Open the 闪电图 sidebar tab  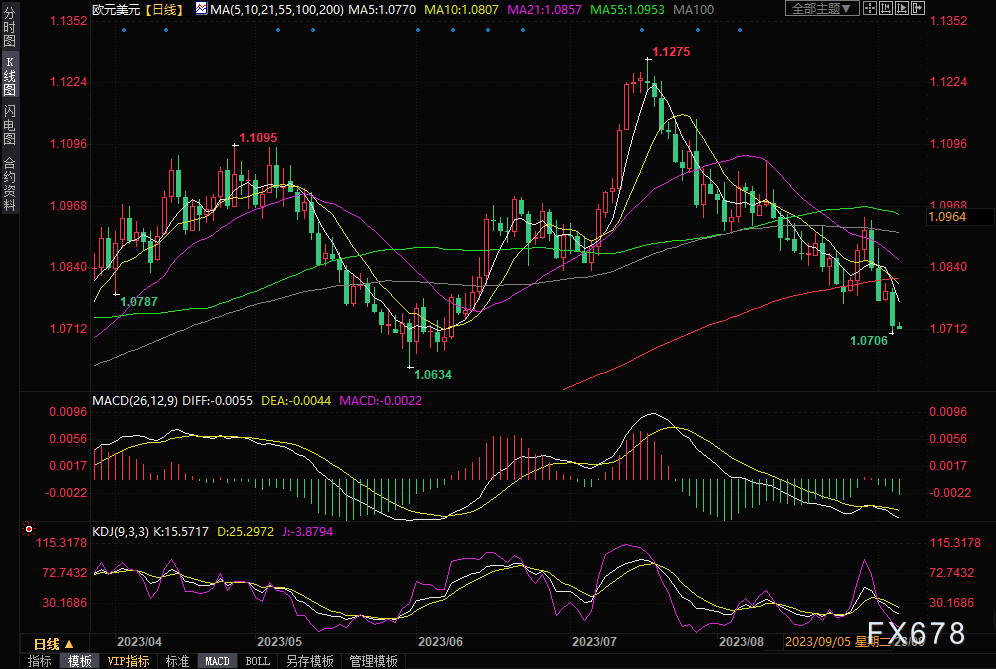(x=9, y=126)
